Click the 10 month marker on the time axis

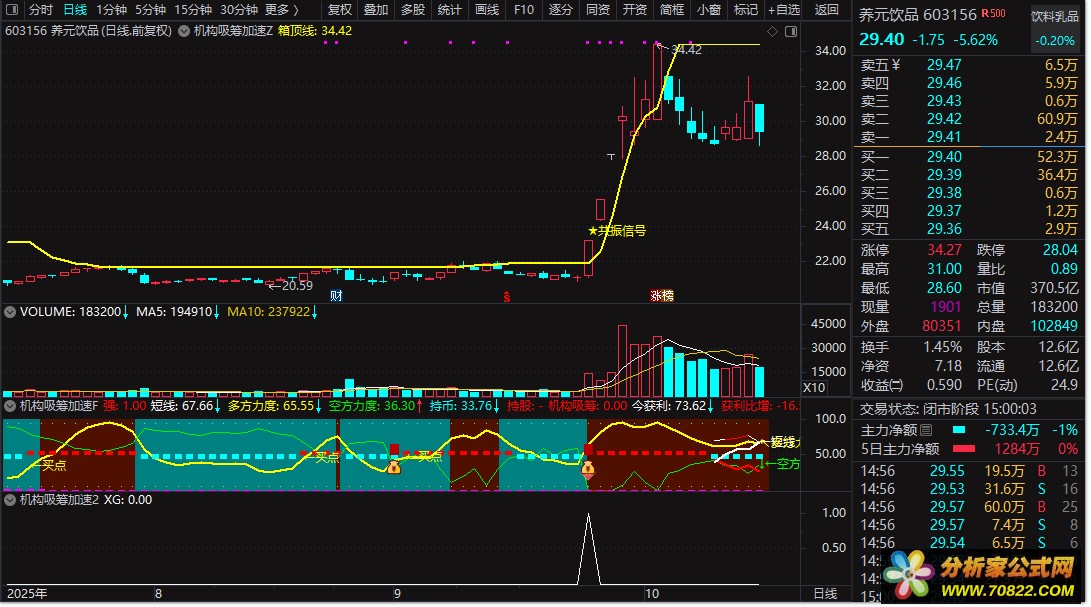point(651,594)
